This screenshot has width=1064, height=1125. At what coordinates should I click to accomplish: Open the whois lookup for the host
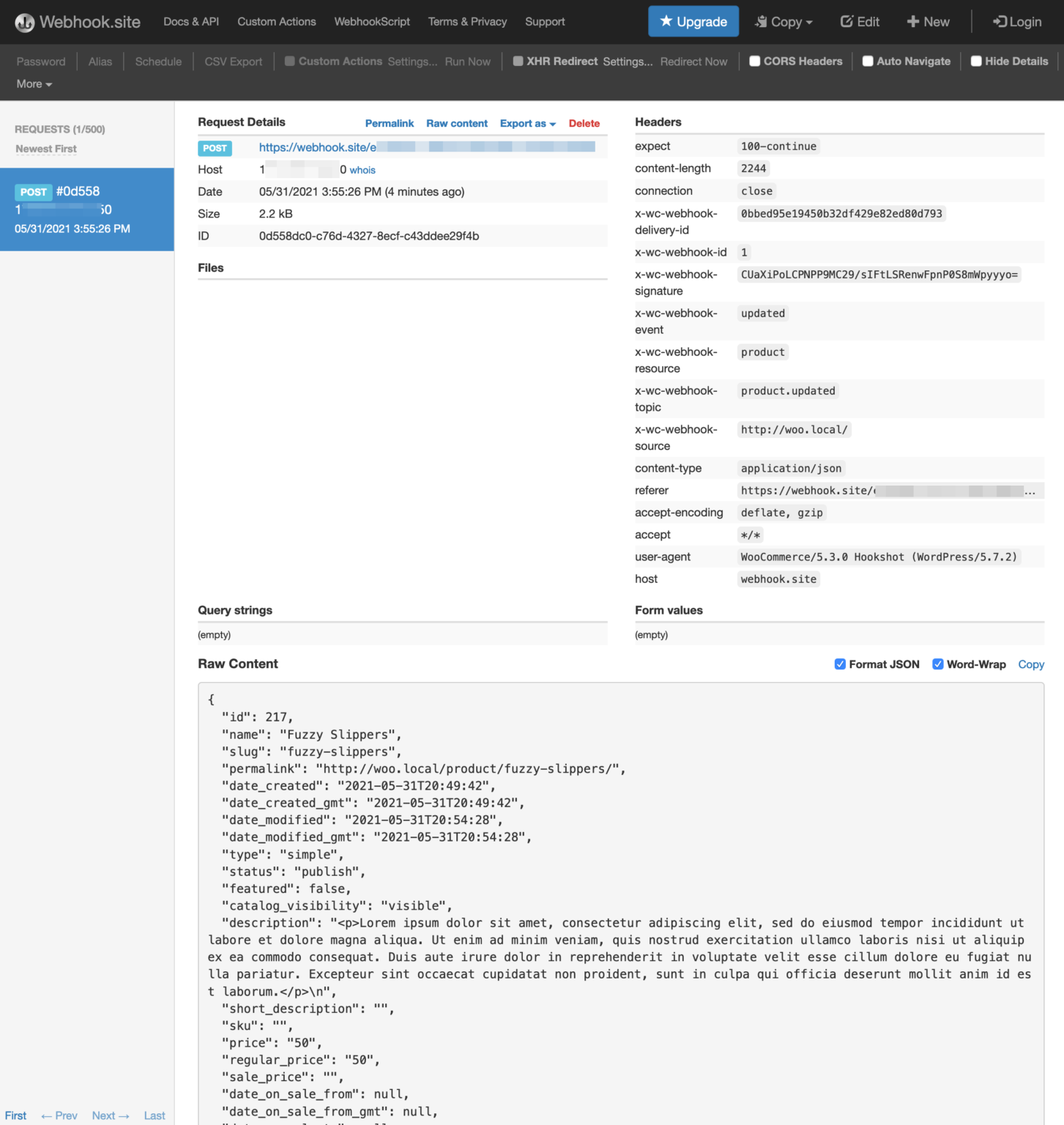[x=362, y=169]
